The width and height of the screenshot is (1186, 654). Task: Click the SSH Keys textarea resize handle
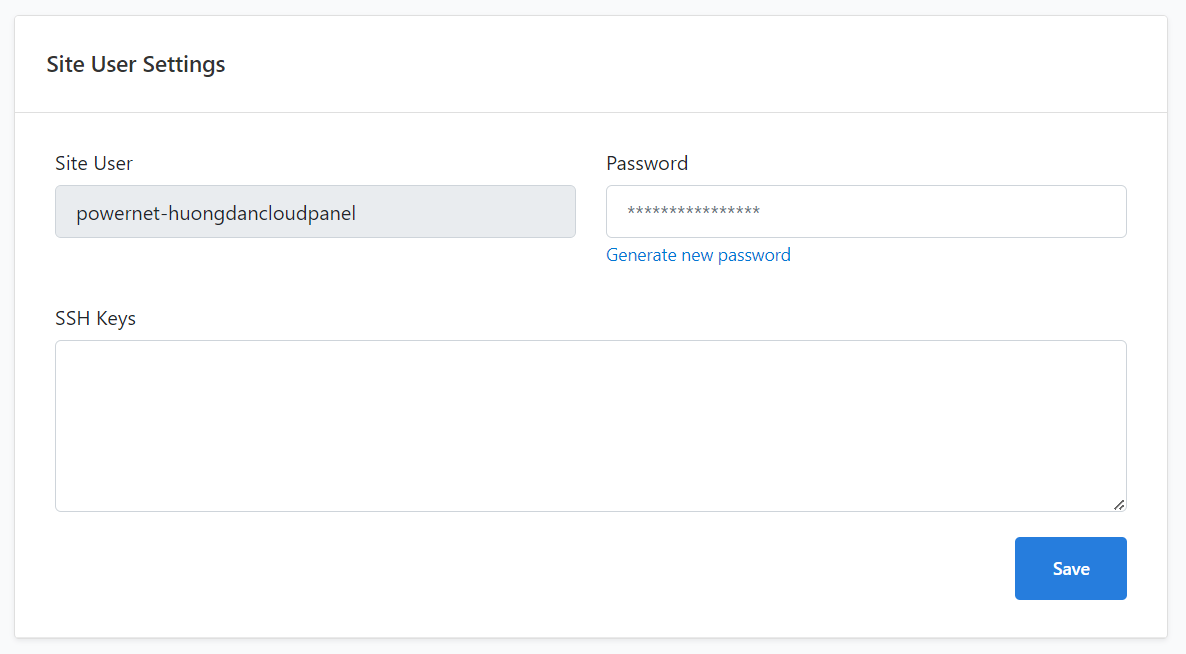pos(1119,504)
